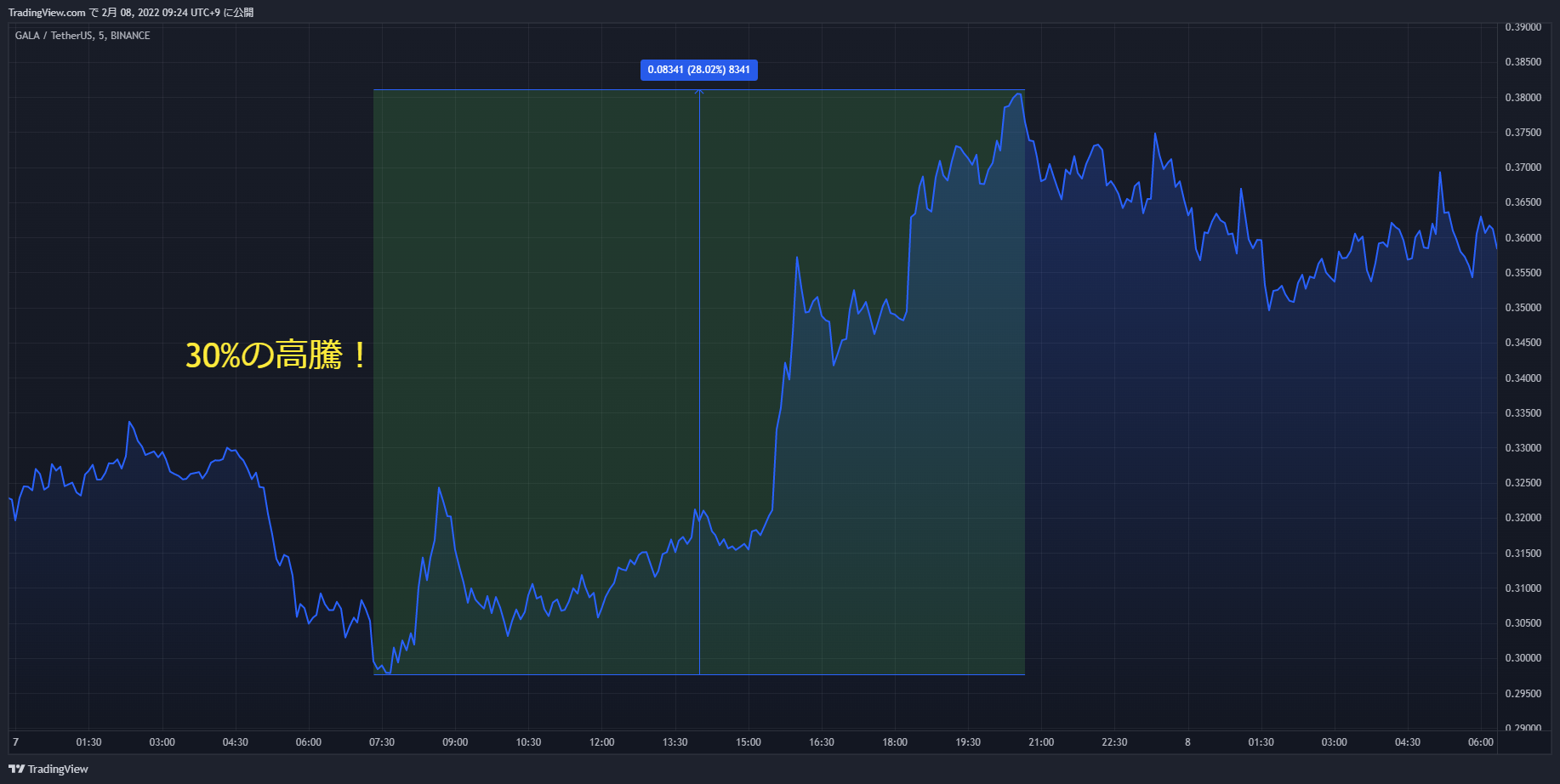
Task: Click the 22:30 time axis label
Action: (1114, 742)
